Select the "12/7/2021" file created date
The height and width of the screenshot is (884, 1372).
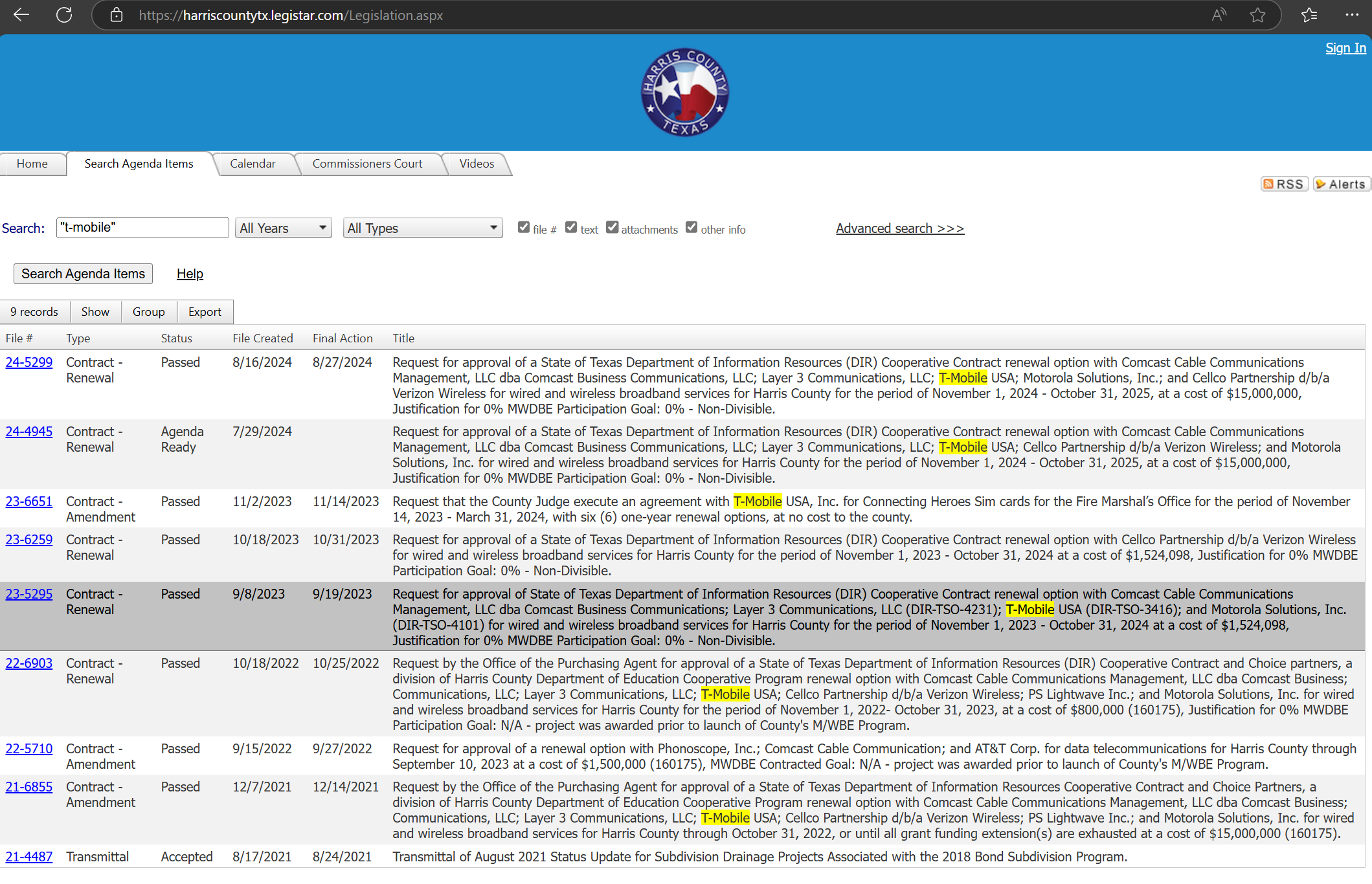[262, 787]
